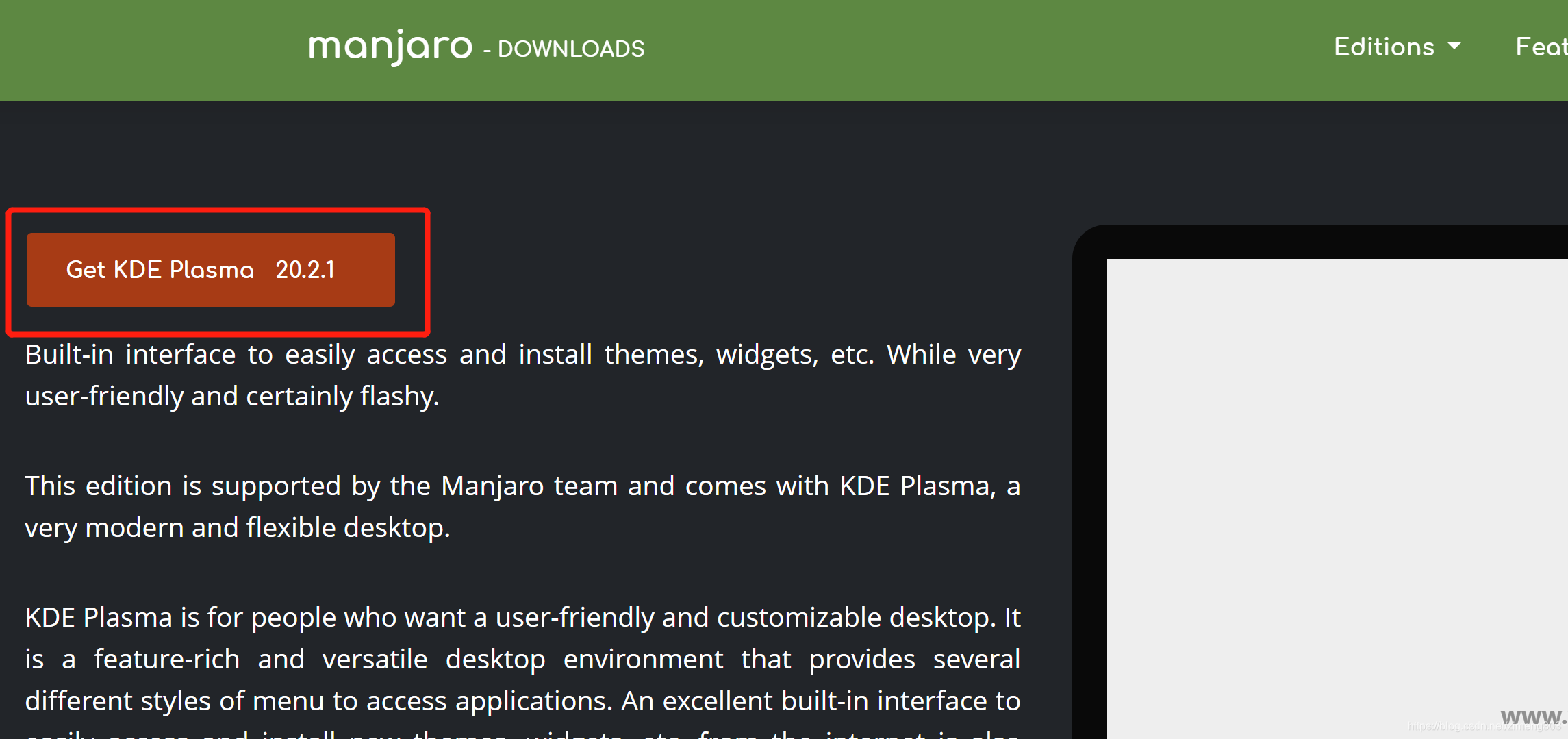The image size is (1568, 739).
Task: Open the Editions dropdown menu
Action: pos(1397,47)
